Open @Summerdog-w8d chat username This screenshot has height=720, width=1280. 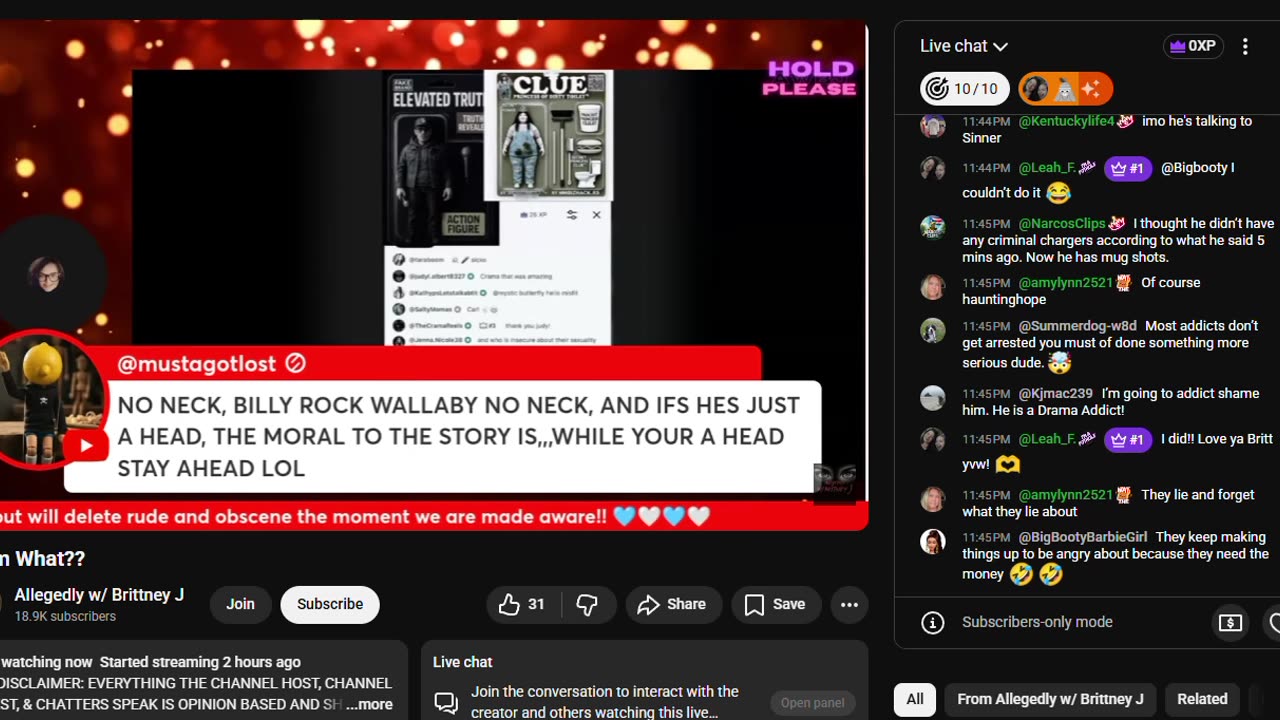(x=1077, y=326)
